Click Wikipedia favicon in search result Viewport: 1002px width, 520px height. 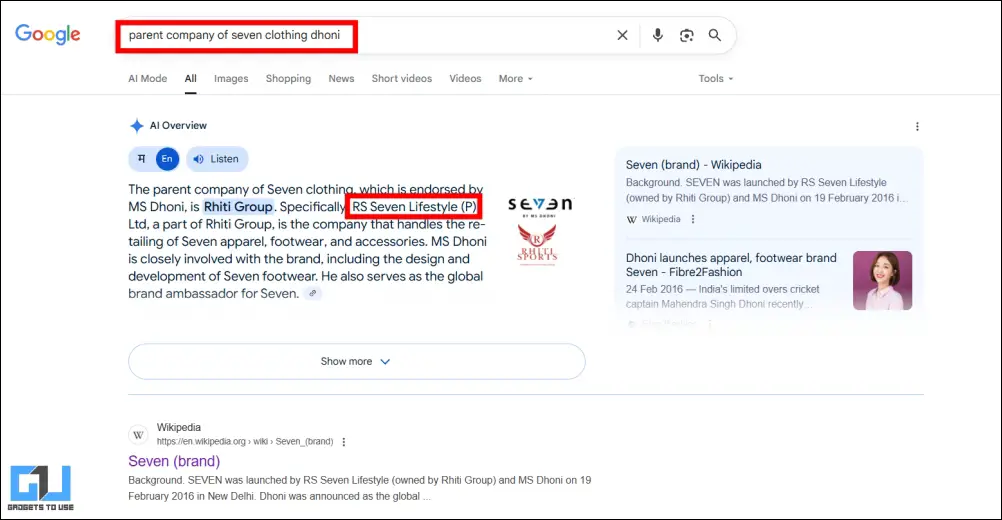coord(138,435)
